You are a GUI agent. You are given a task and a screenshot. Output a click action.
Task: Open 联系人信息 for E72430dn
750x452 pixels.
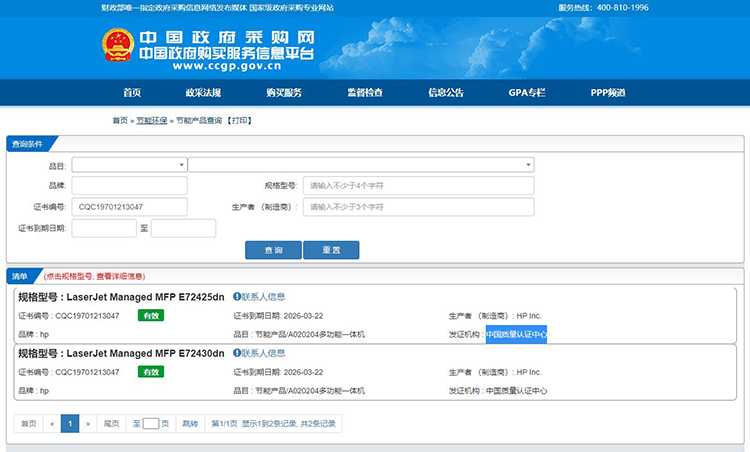[263, 353]
